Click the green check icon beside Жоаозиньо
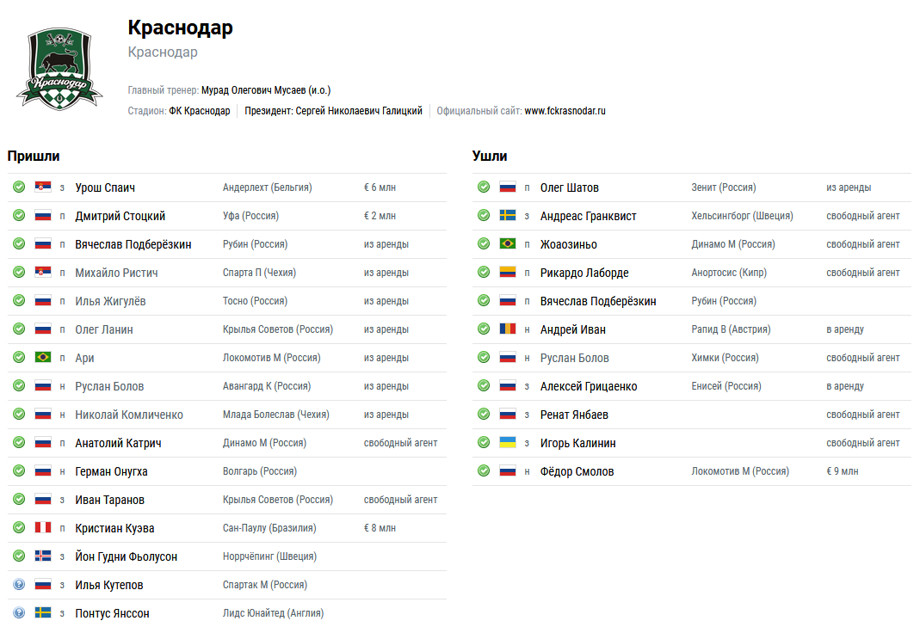This screenshot has height=627, width=920. (483, 243)
